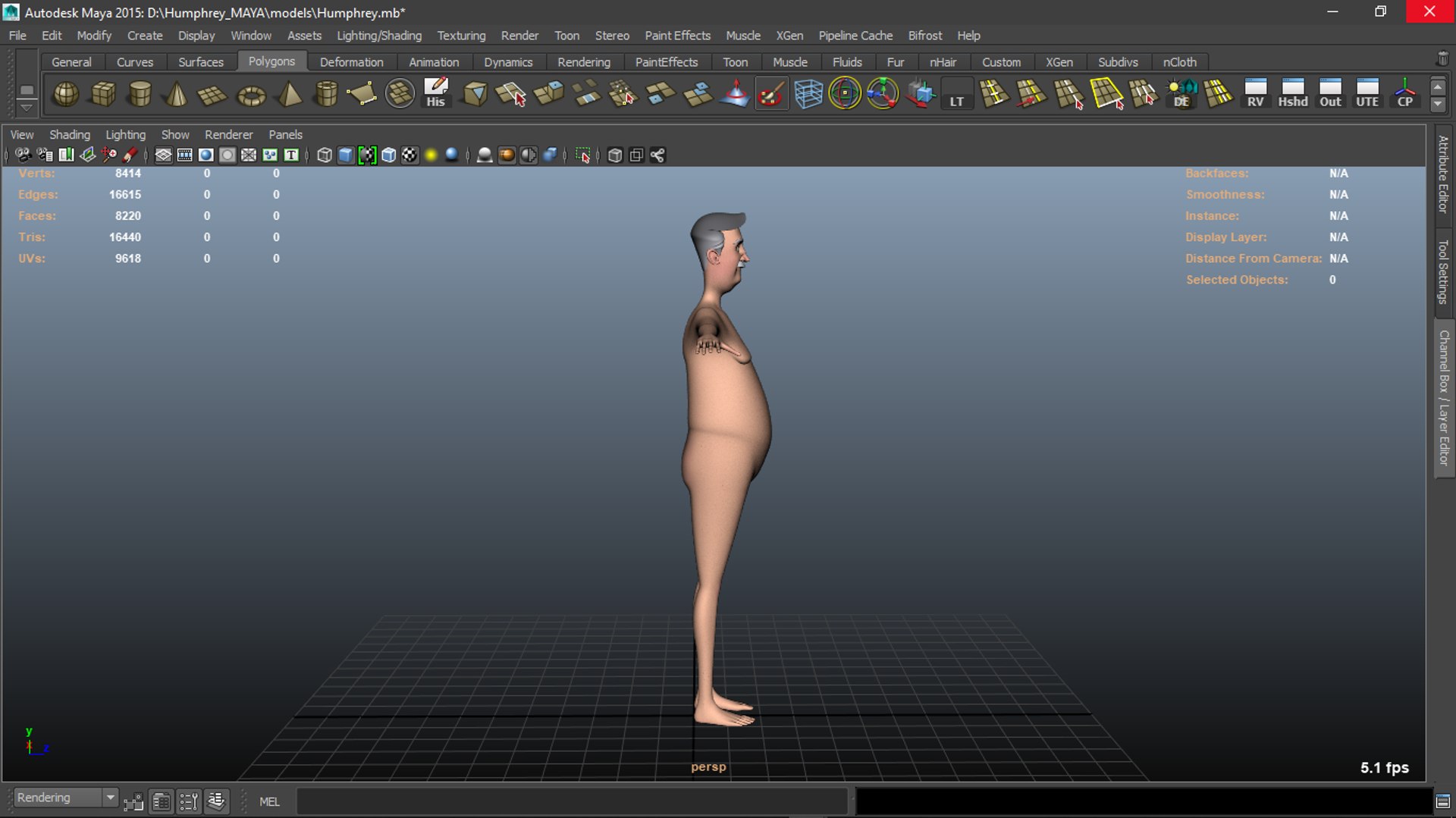
Task: Click the blue wireframe lattice shelf icon
Action: [x=808, y=94]
